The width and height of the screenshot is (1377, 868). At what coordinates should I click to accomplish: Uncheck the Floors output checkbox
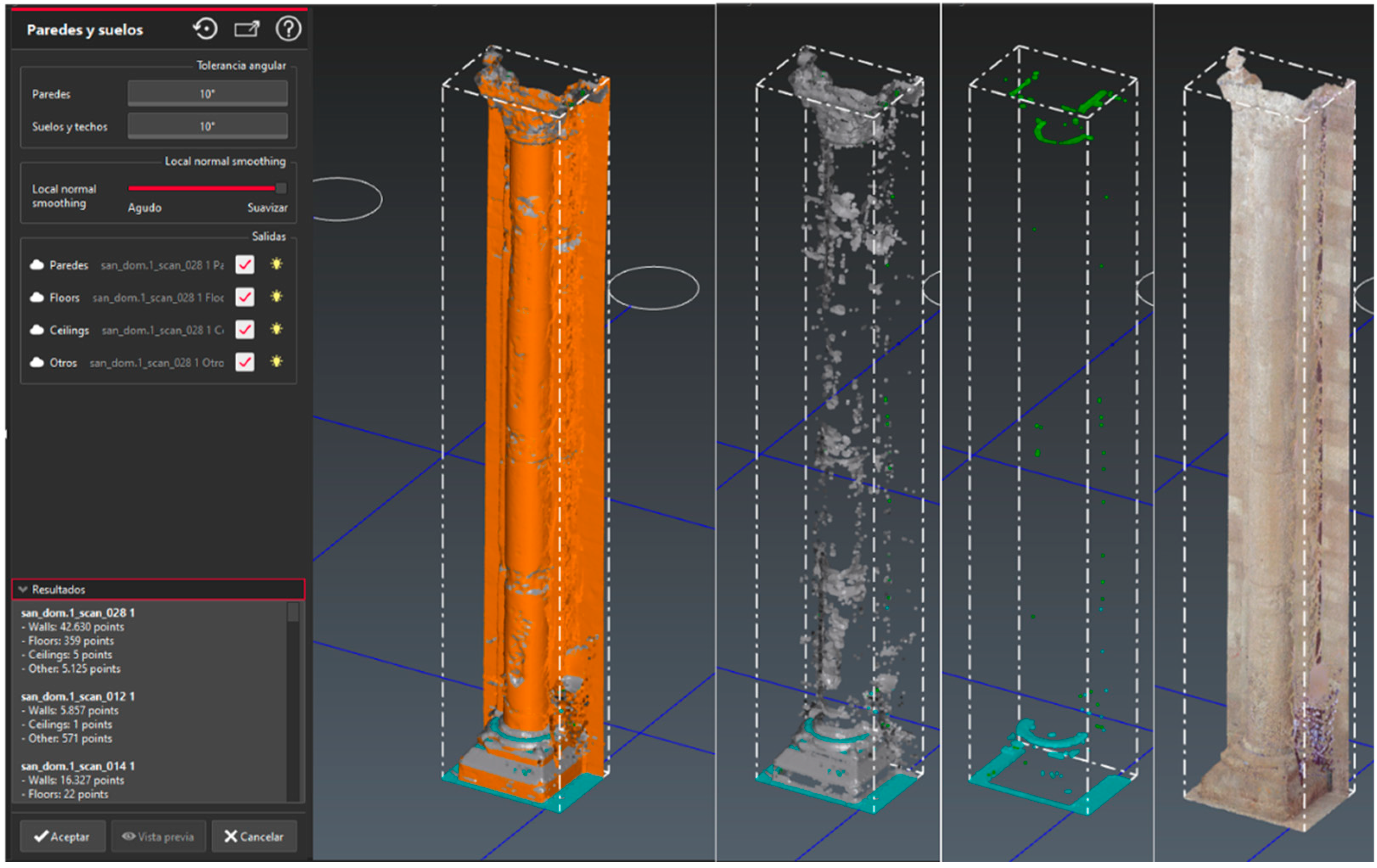click(x=245, y=297)
